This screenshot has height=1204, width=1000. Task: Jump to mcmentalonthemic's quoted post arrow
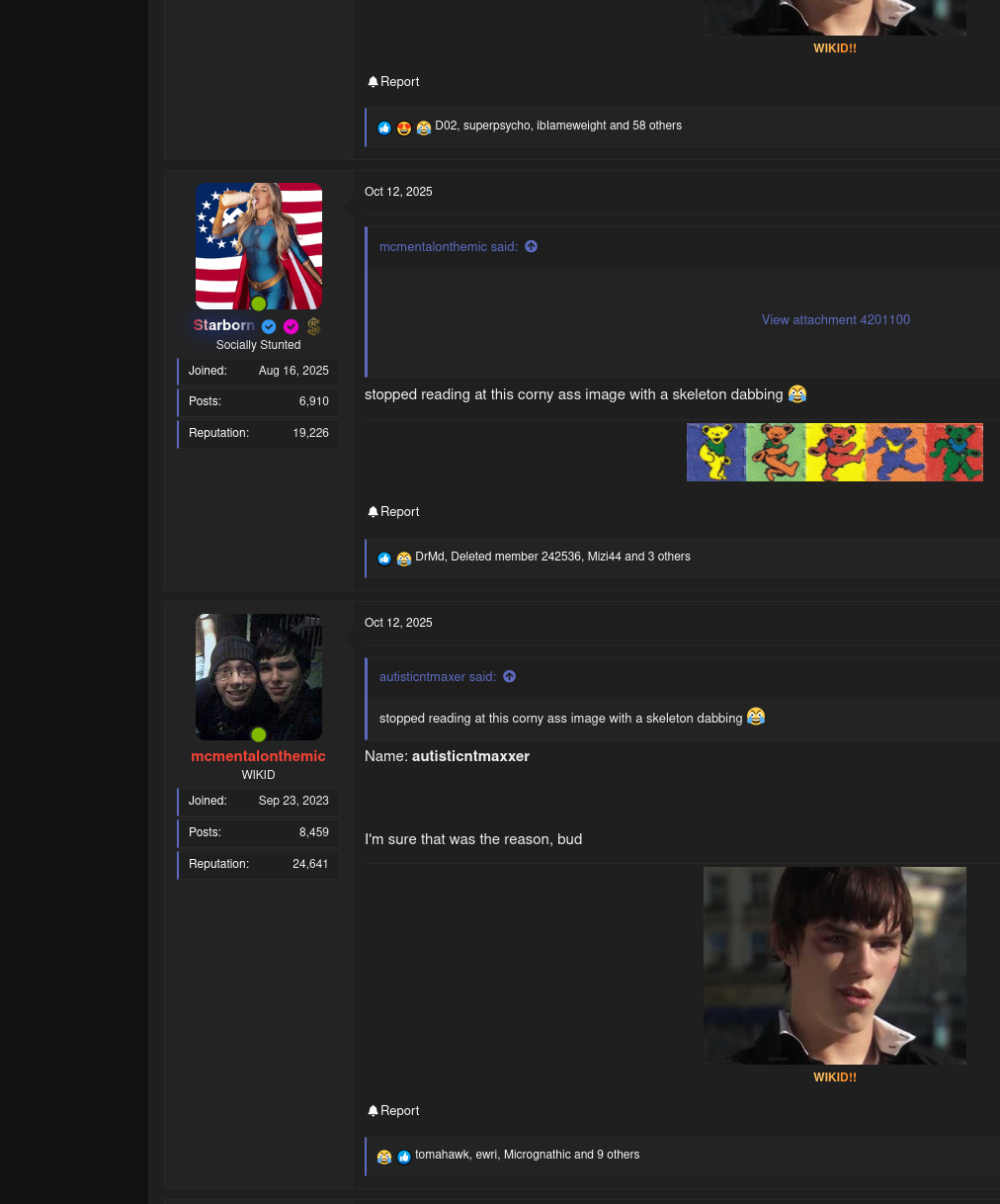pyautogui.click(x=532, y=247)
